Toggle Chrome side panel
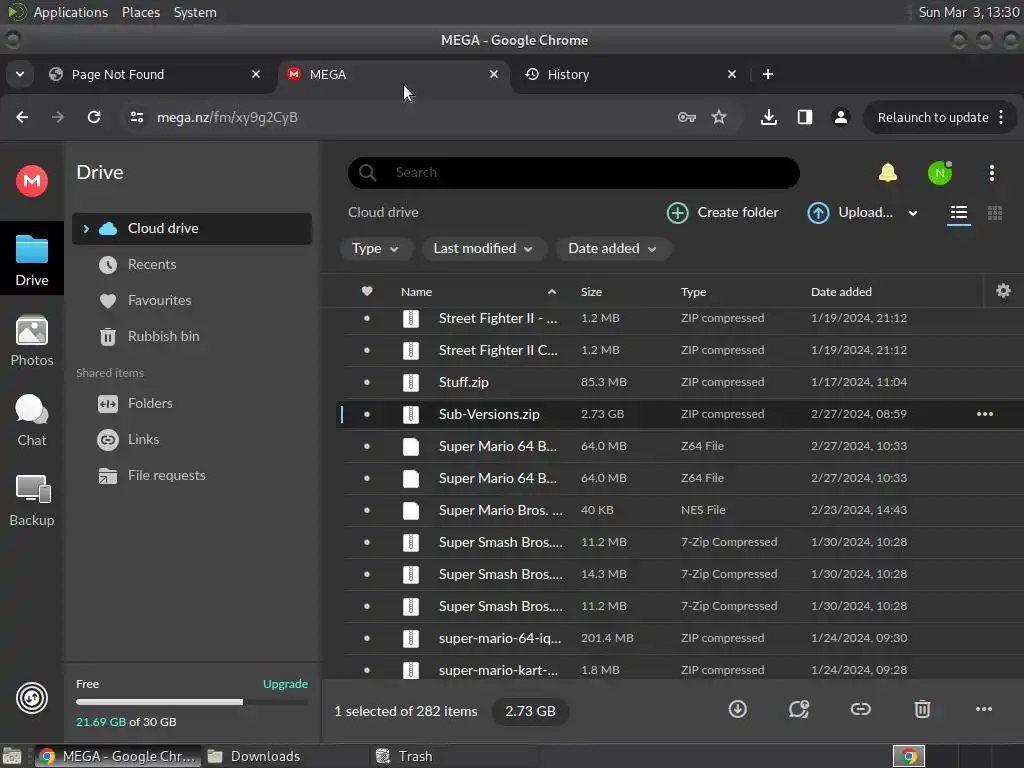This screenshot has height=768, width=1024. point(805,117)
